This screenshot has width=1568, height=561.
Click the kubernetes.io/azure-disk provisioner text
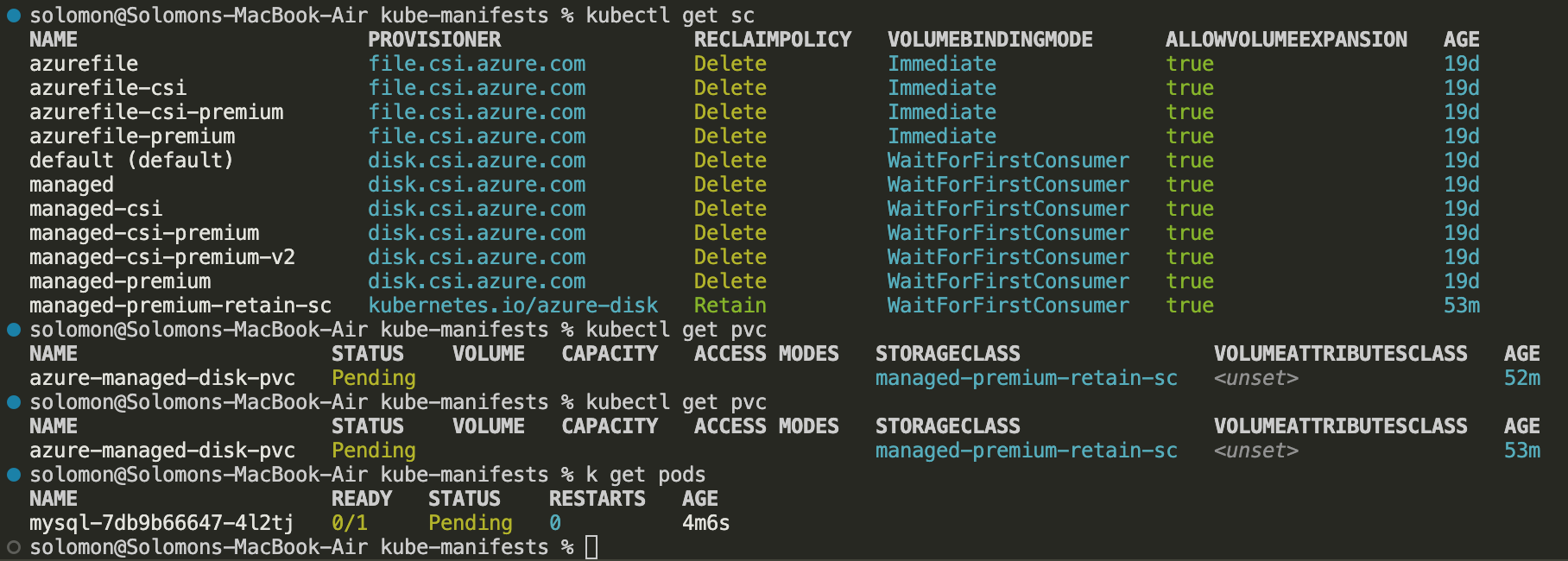513,306
